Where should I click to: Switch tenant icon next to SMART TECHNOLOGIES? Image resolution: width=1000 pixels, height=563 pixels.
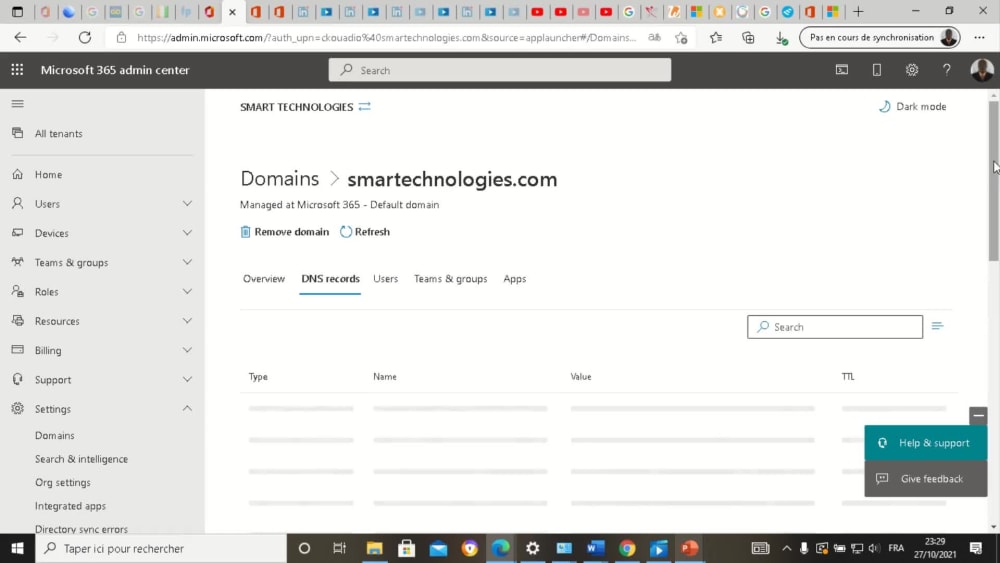click(364, 106)
